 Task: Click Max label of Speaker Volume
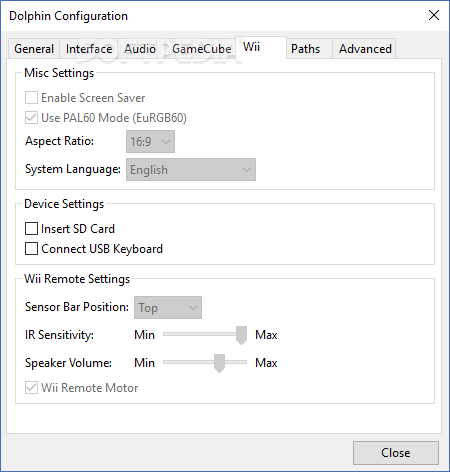[266, 363]
